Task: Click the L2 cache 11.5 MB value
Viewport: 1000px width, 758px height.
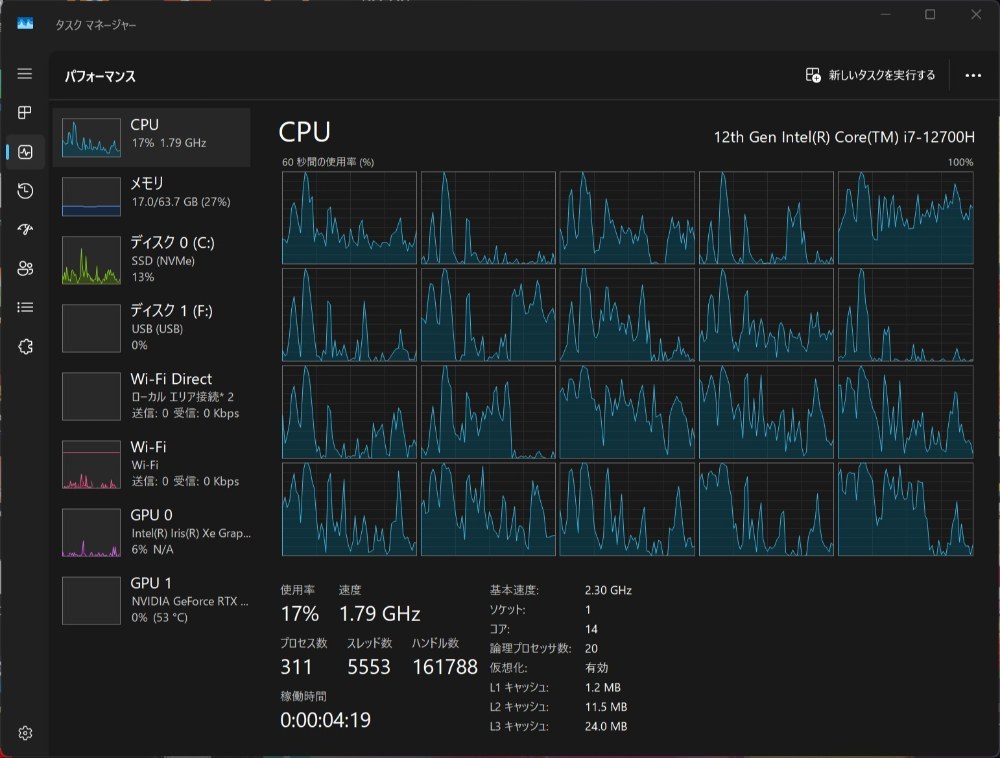Action: point(606,707)
